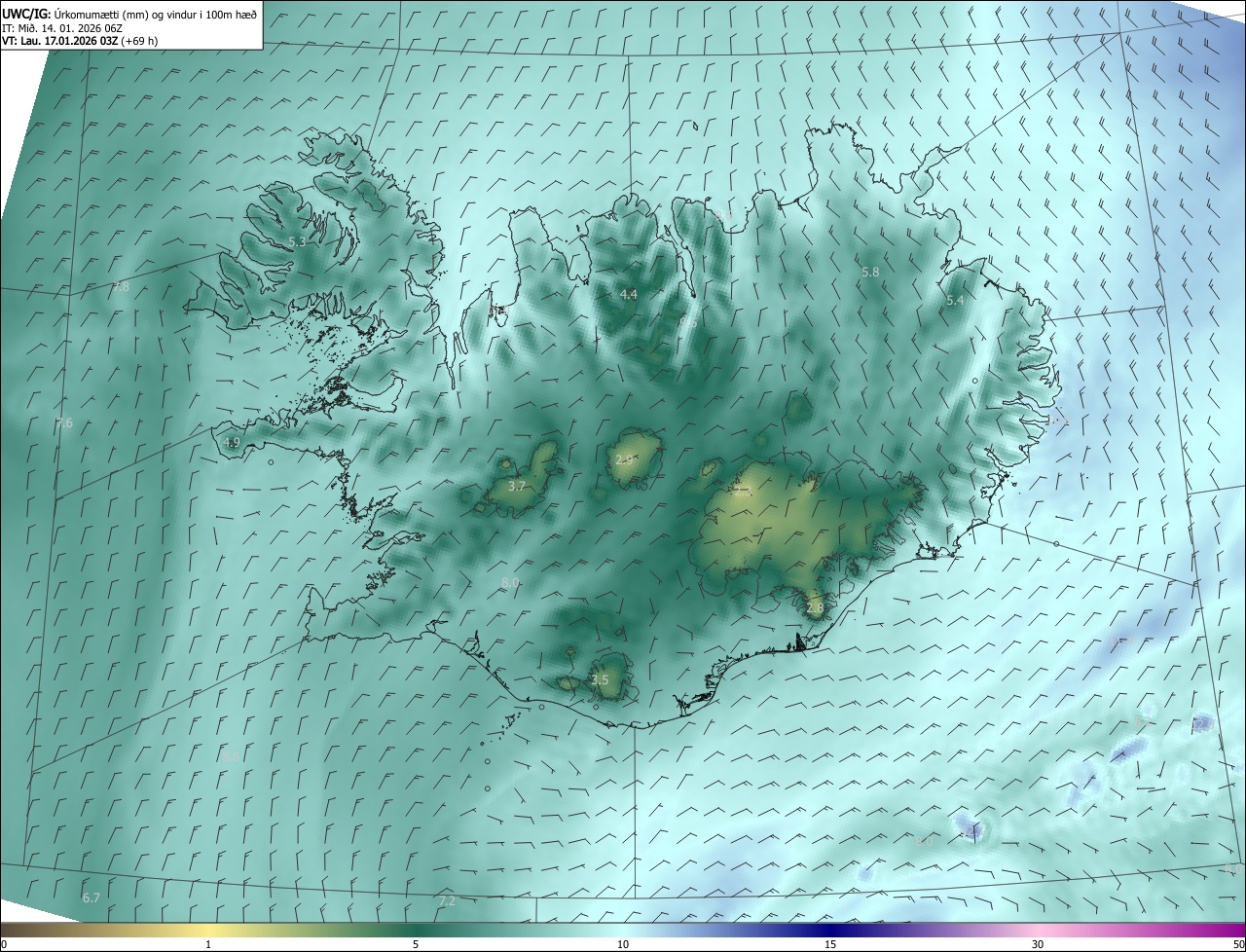Click the pale yellow band of the color scale
Viewport: 1246px width, 952px height.
[208, 930]
